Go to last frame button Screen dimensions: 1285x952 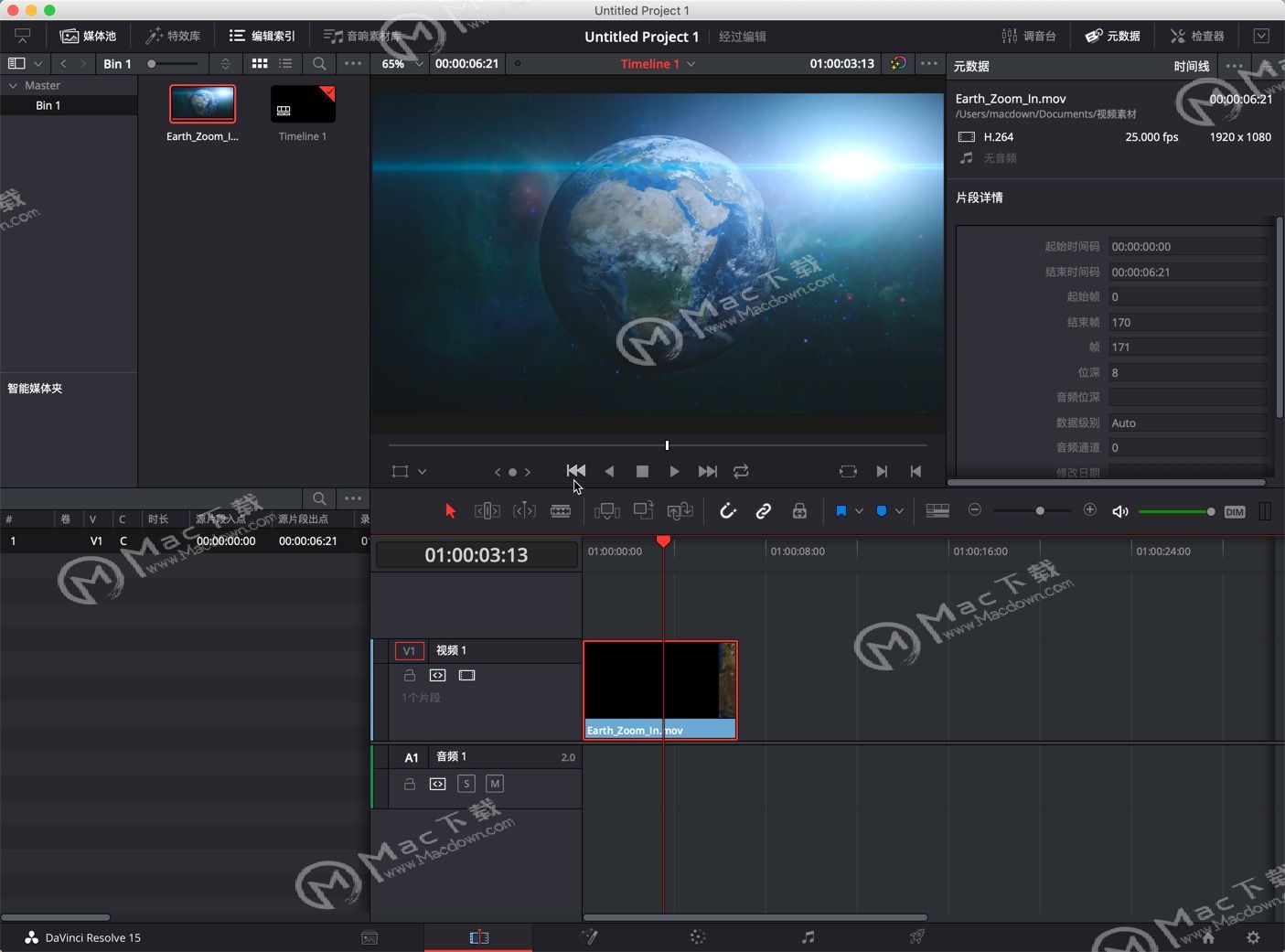click(x=707, y=471)
